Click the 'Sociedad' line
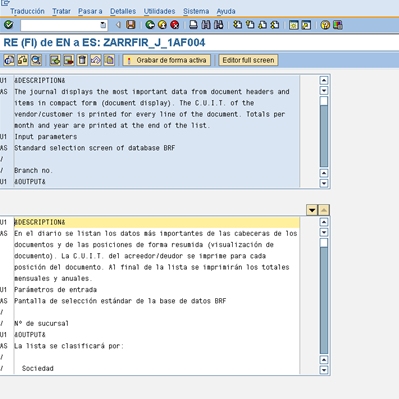399x399 pixels. (38, 368)
